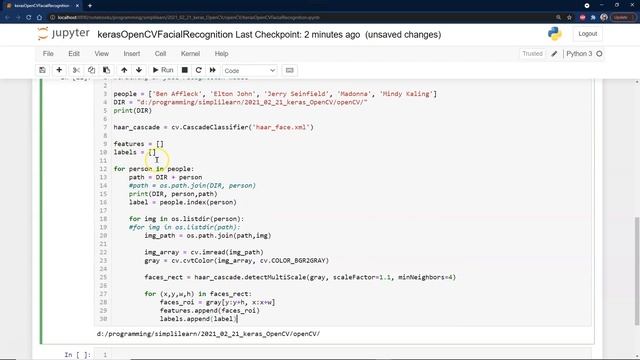The height and width of the screenshot is (360, 640).
Task: Close the kerasOpenCVFacialRecognition browser tab
Action: (x=77, y=6)
